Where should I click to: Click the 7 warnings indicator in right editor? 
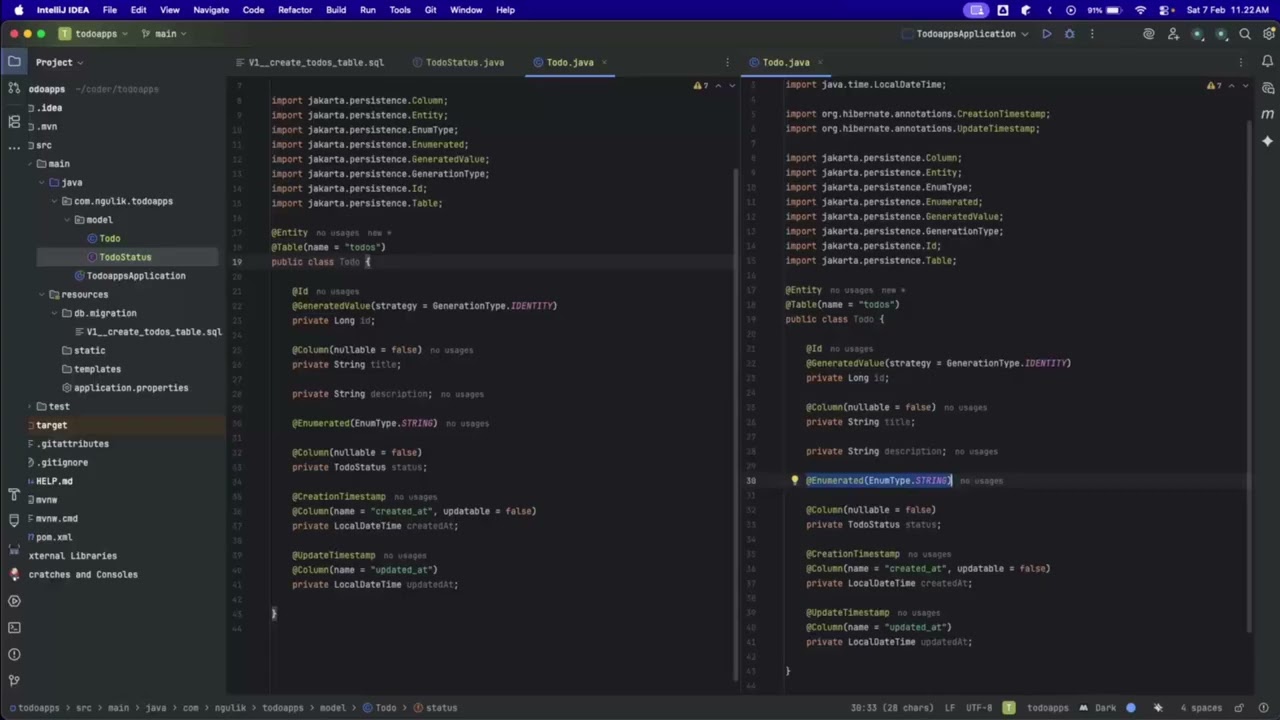click(1216, 86)
